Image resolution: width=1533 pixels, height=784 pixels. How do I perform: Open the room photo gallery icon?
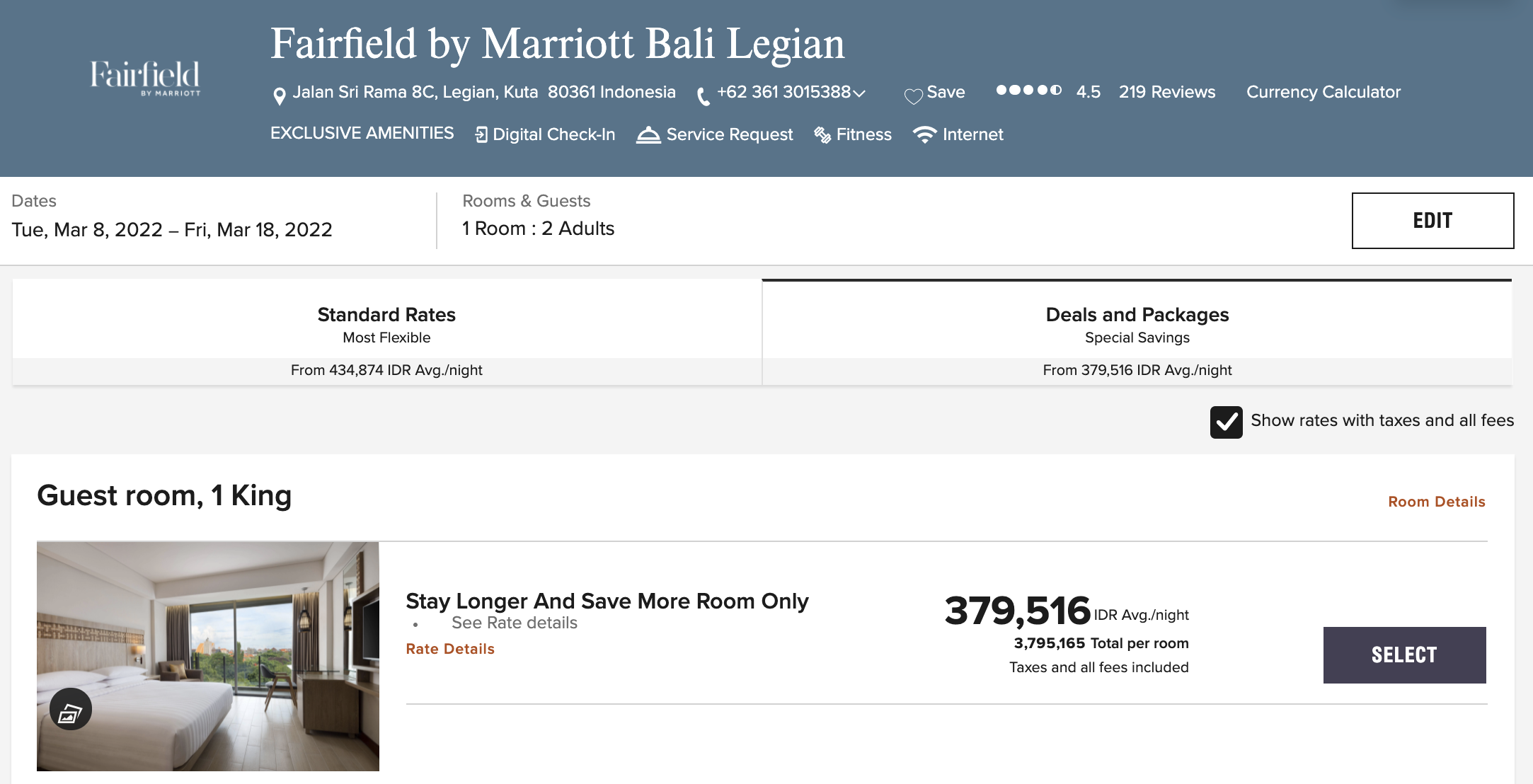71,709
